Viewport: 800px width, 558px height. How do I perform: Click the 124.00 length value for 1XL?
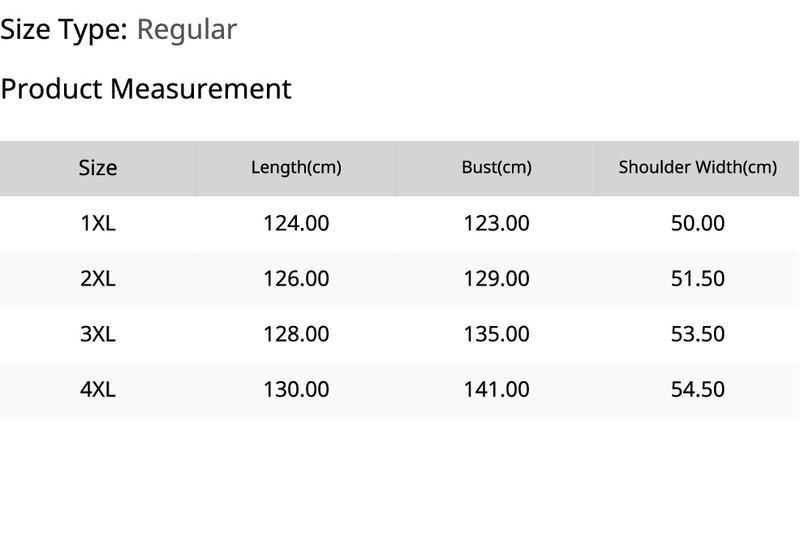pos(296,223)
